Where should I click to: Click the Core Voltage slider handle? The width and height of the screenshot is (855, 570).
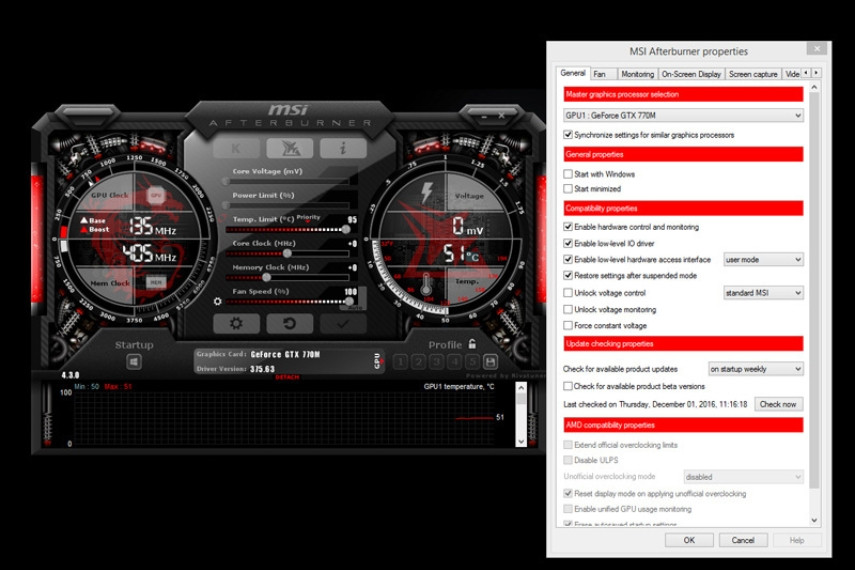pos(226,181)
